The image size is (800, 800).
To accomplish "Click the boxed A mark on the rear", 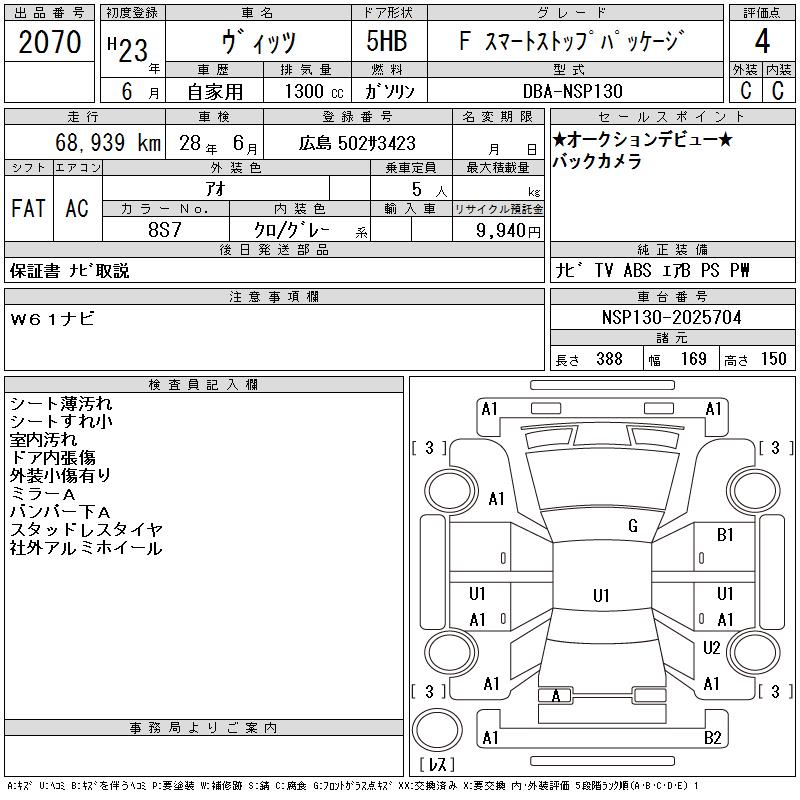I will (x=556, y=696).
